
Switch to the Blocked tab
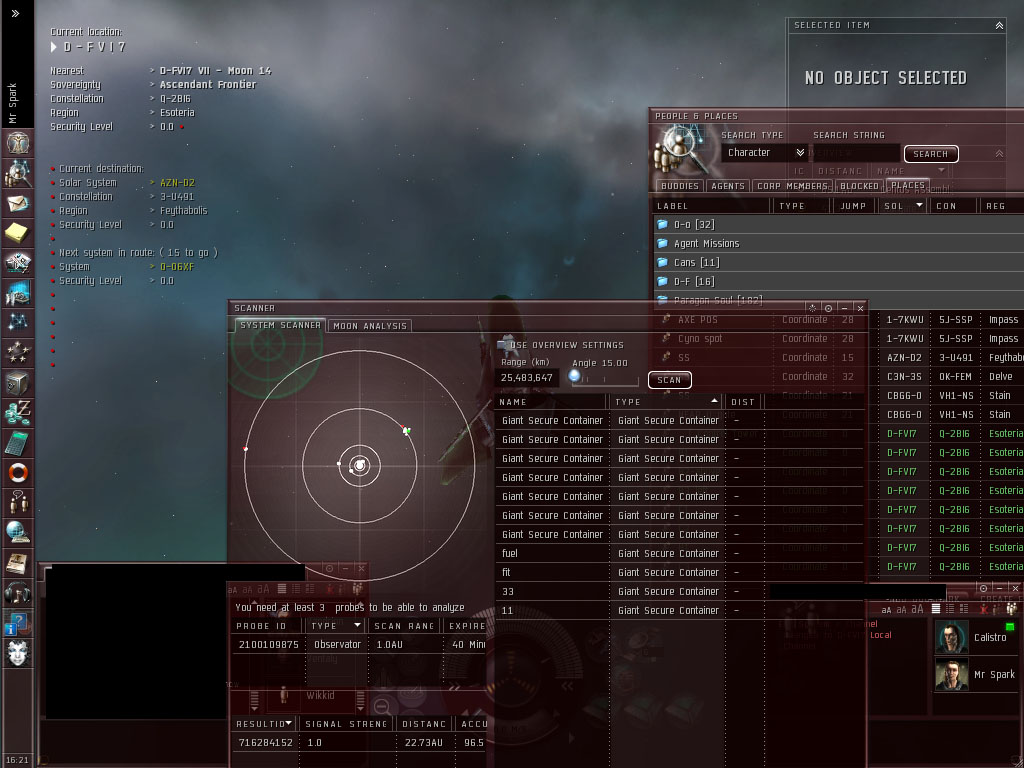point(859,186)
